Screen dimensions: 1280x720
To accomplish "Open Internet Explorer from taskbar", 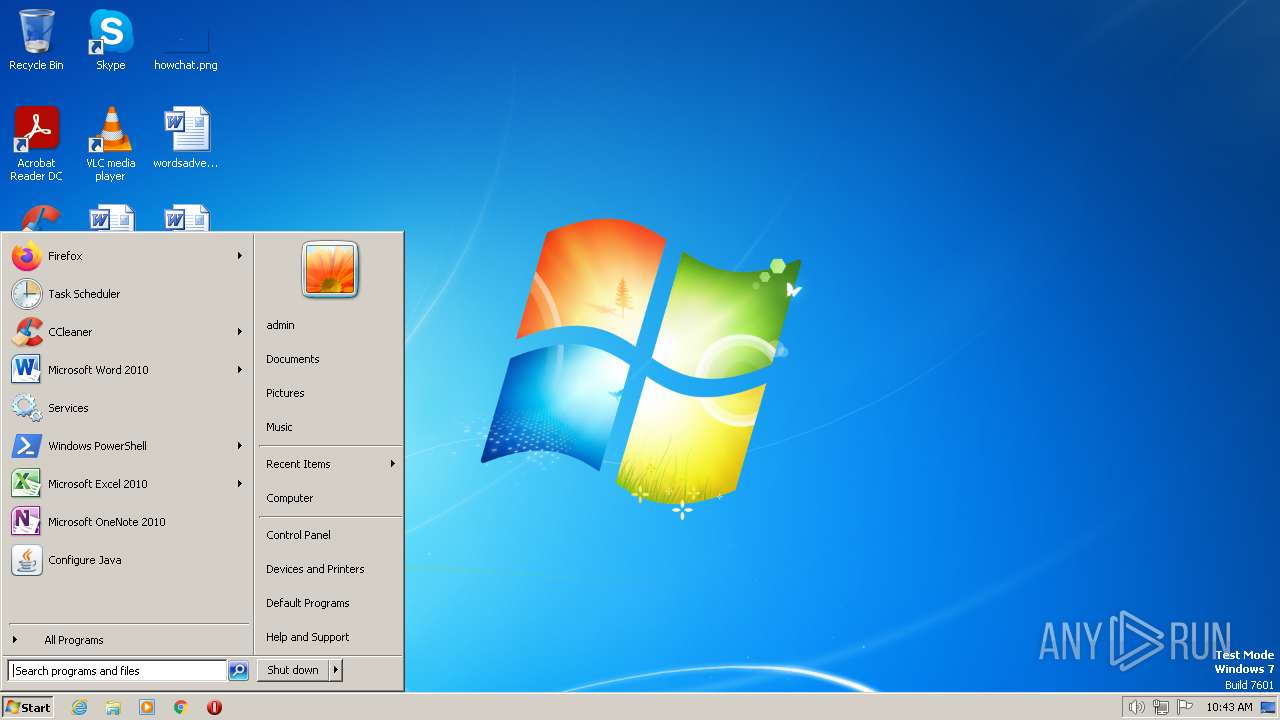I will pyautogui.click(x=79, y=707).
